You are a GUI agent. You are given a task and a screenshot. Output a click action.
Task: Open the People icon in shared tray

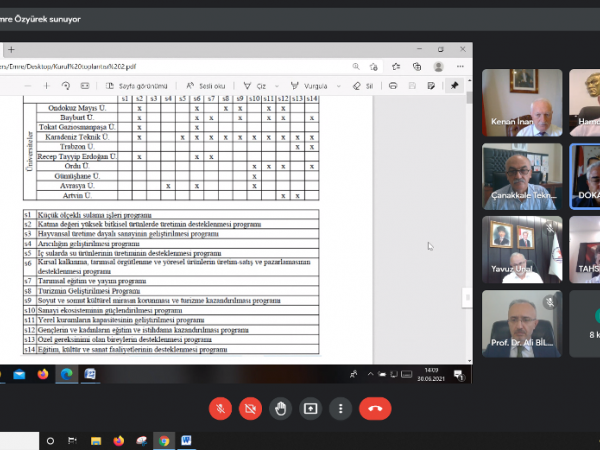[354, 374]
